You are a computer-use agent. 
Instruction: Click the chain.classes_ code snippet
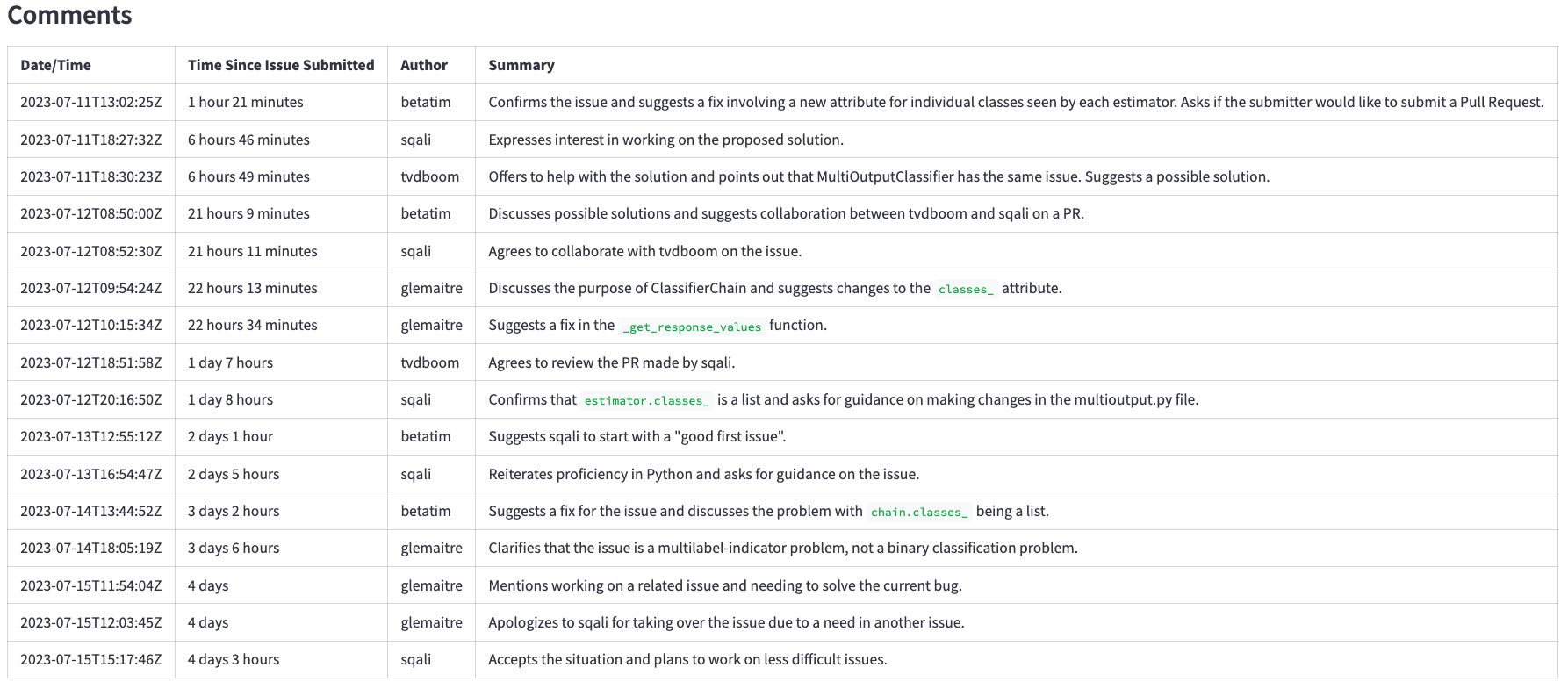tap(919, 512)
